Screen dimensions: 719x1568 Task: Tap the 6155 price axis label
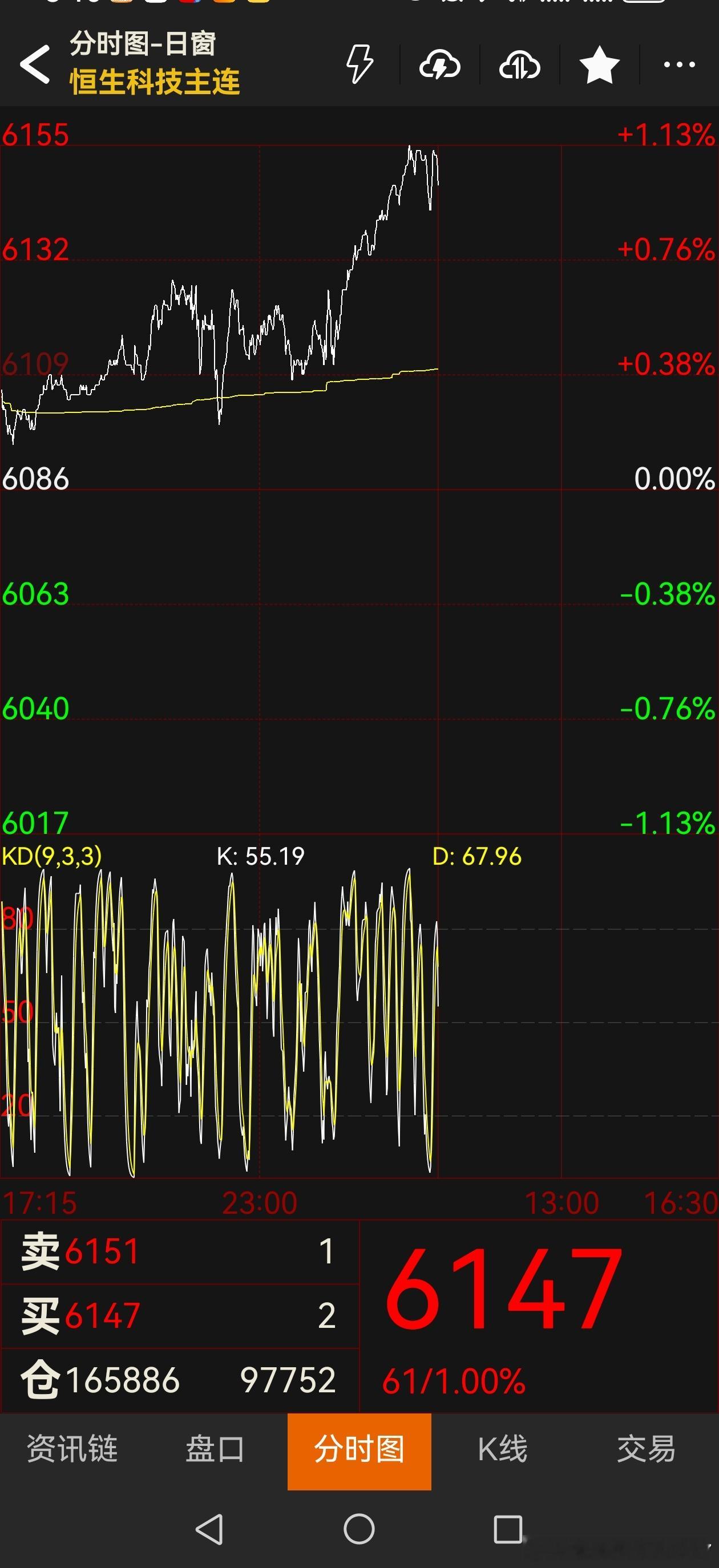pos(35,135)
